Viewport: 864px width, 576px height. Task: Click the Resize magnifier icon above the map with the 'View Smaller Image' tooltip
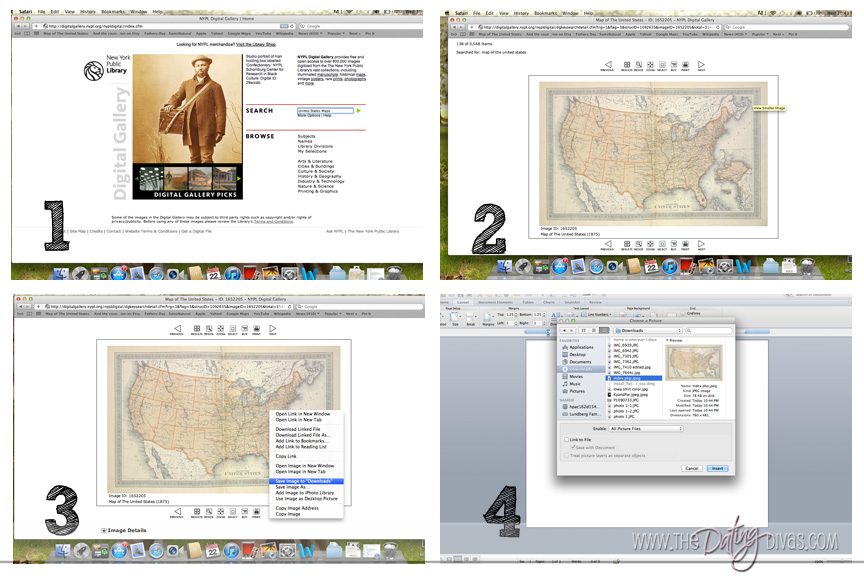pyautogui.click(x=639, y=64)
